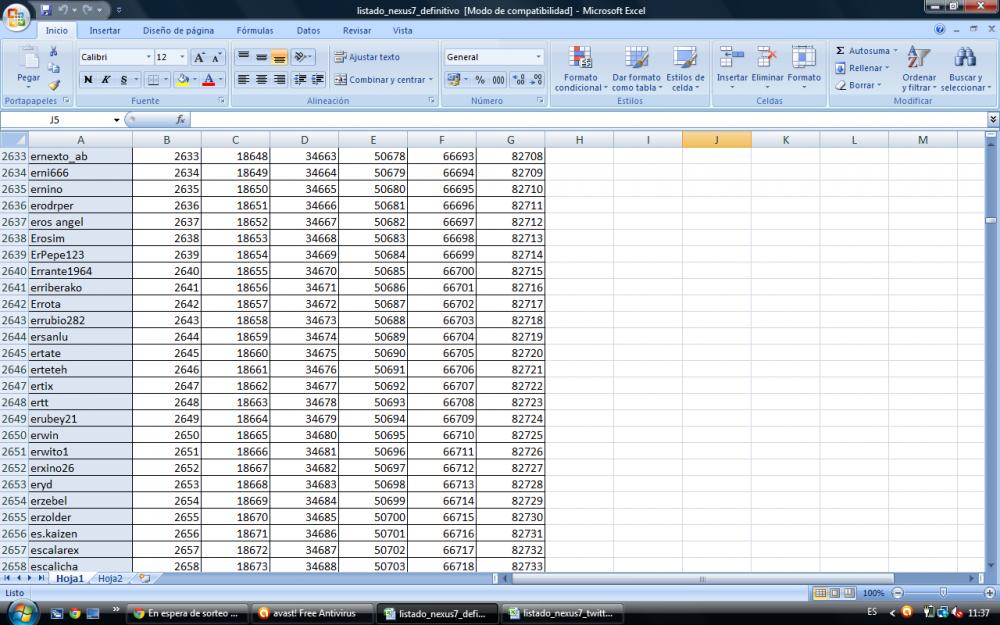1000x625 pixels.
Task: Click the Format Painter brush icon
Action: click(54, 86)
